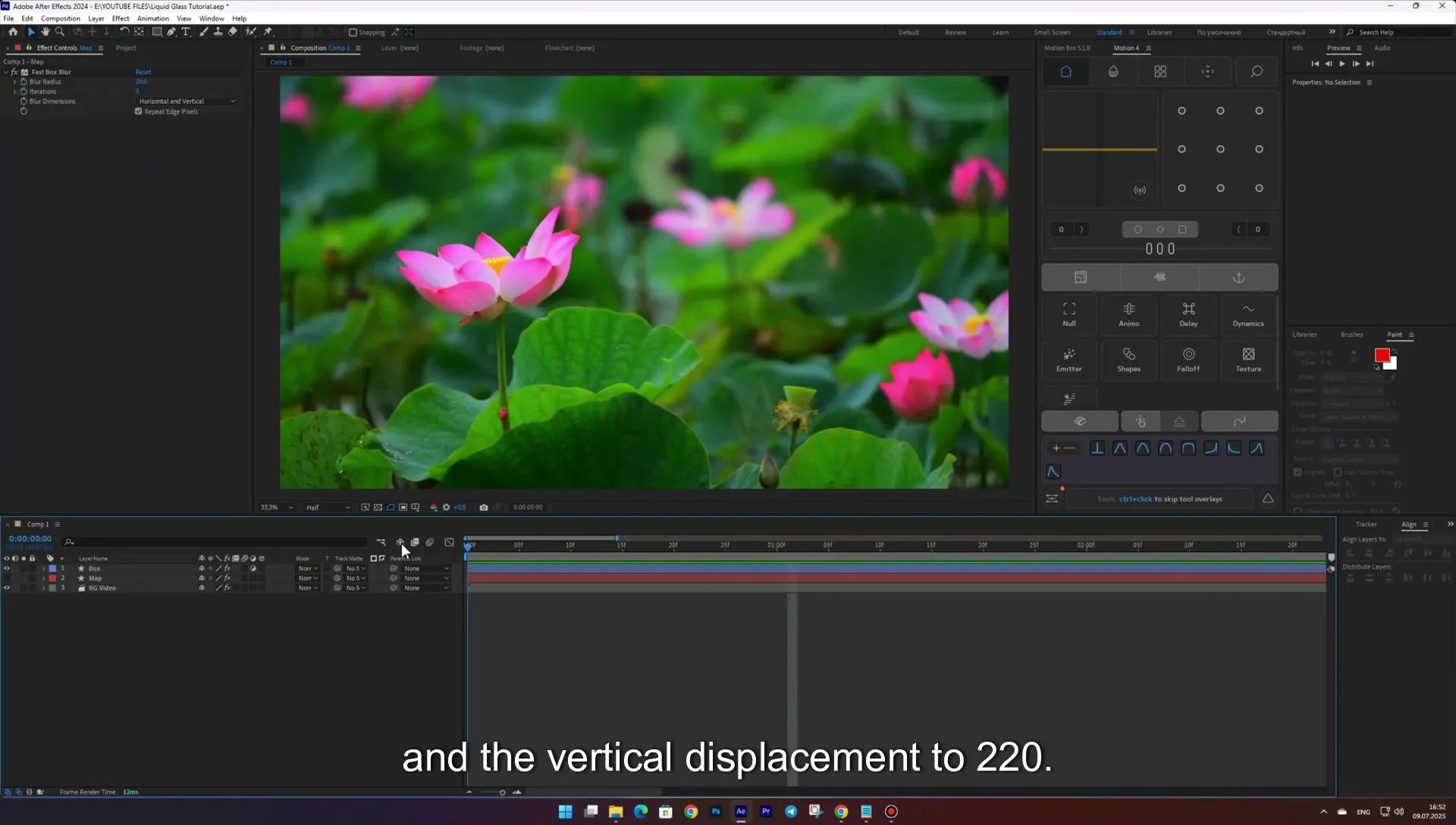Select the Eraser tool
This screenshot has width=1456, height=825.
coord(233,32)
